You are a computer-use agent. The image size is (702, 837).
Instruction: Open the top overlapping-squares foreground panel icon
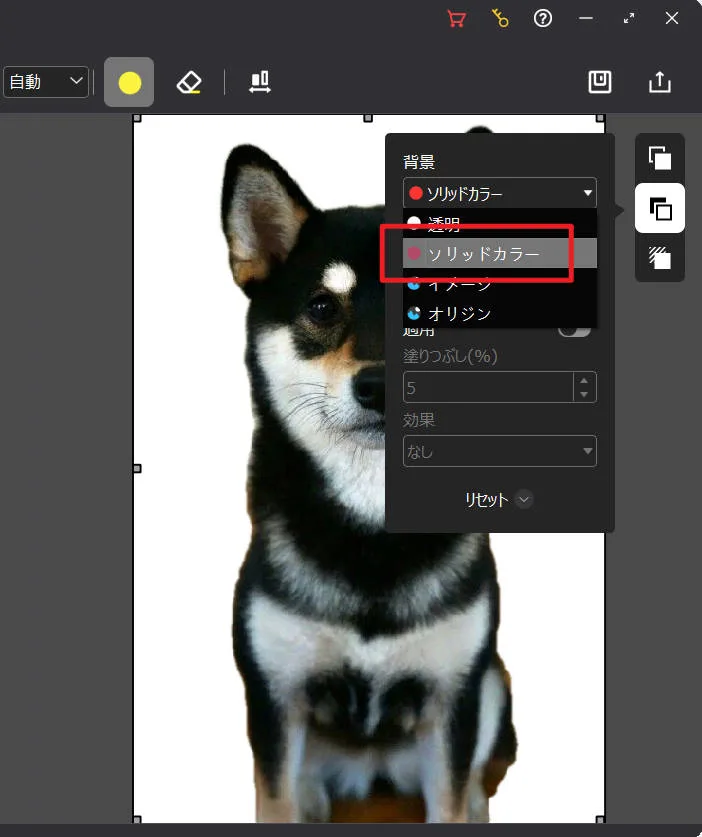[x=660, y=158]
